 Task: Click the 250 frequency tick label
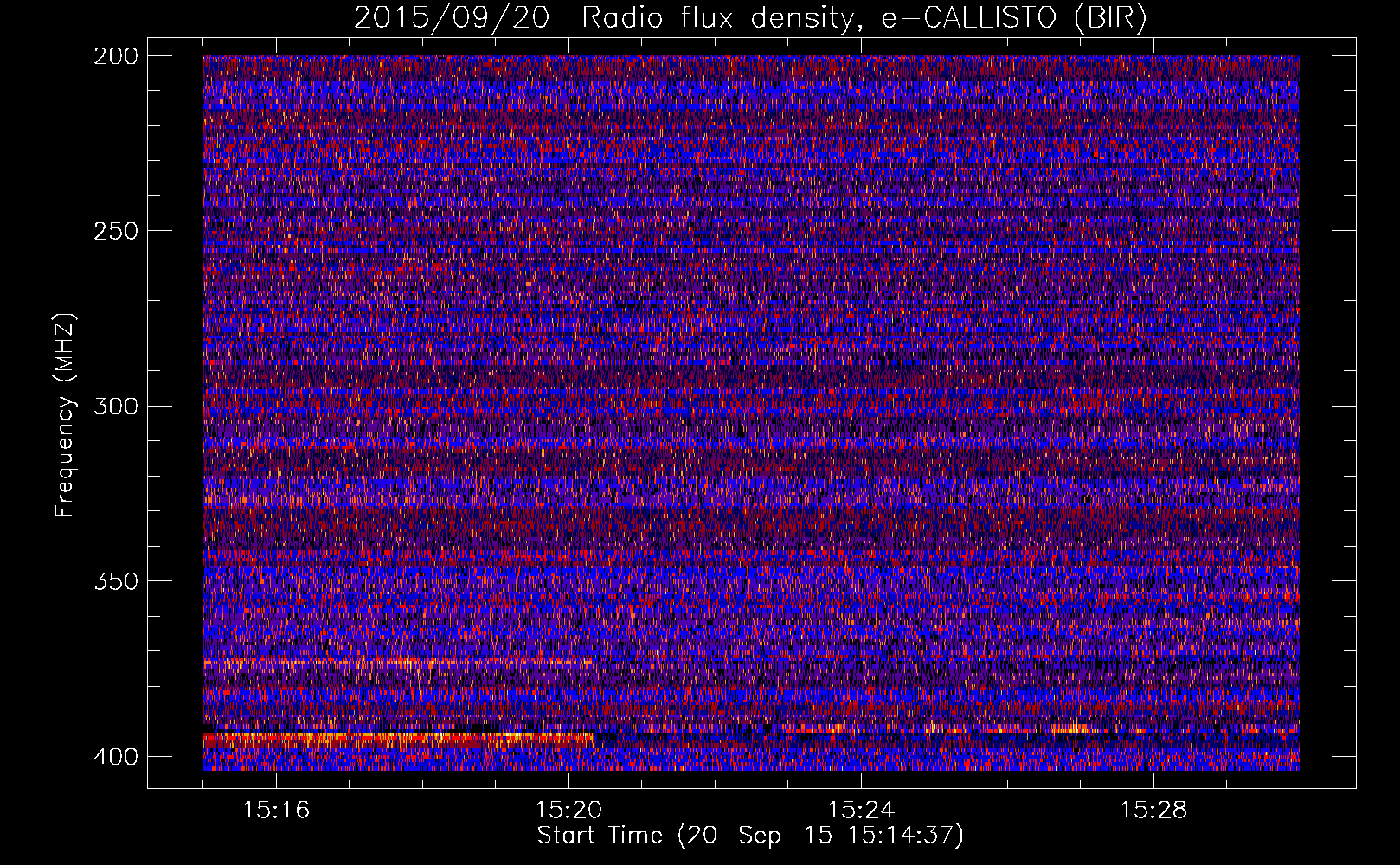click(x=115, y=231)
